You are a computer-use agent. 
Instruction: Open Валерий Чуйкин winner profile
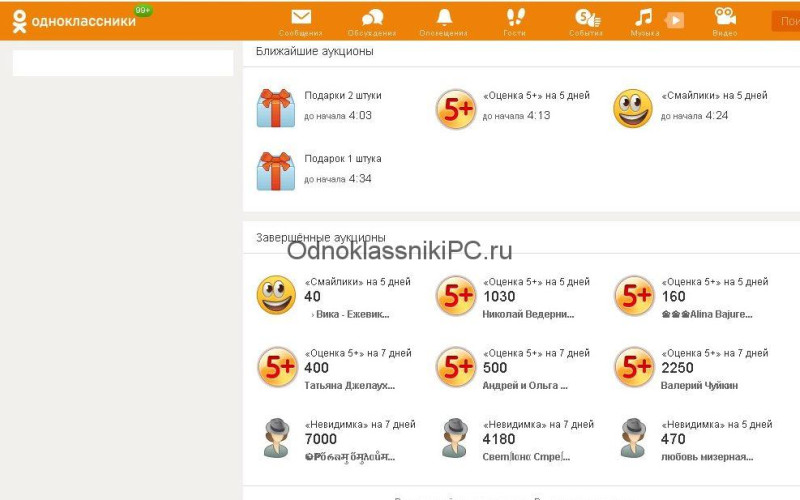(699, 386)
